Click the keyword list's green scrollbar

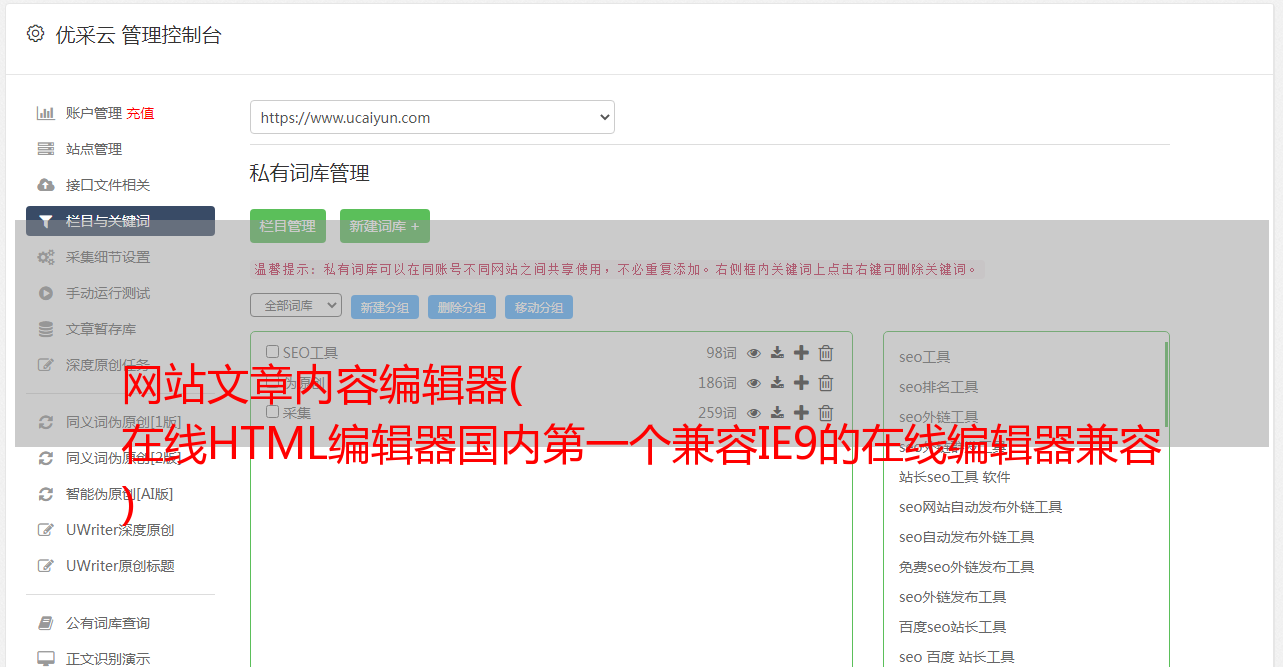[x=1166, y=384]
